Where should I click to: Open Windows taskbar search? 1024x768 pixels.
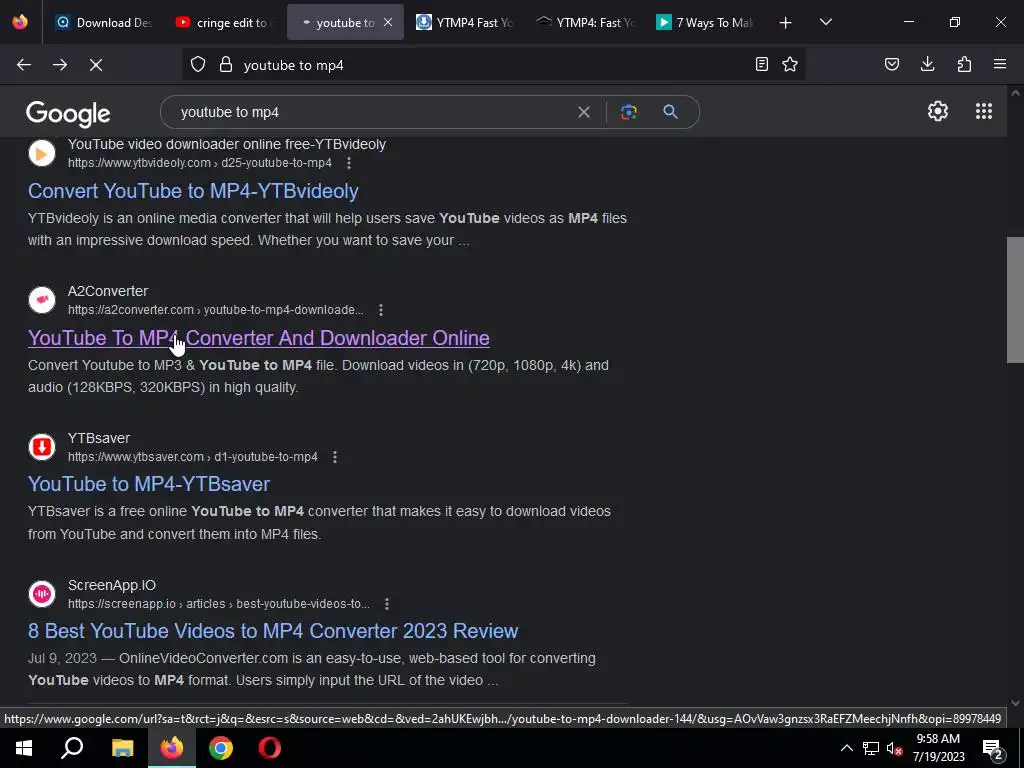click(x=72, y=748)
